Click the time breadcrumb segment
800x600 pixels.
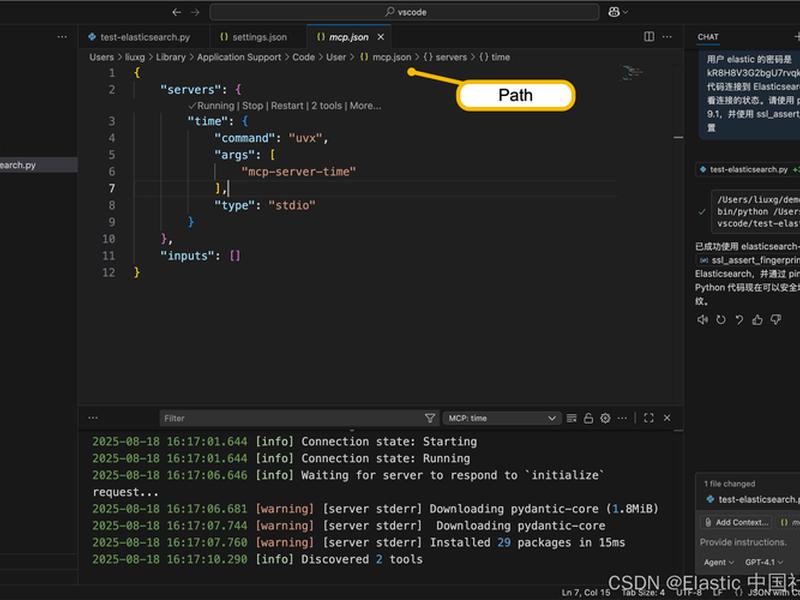click(494, 57)
